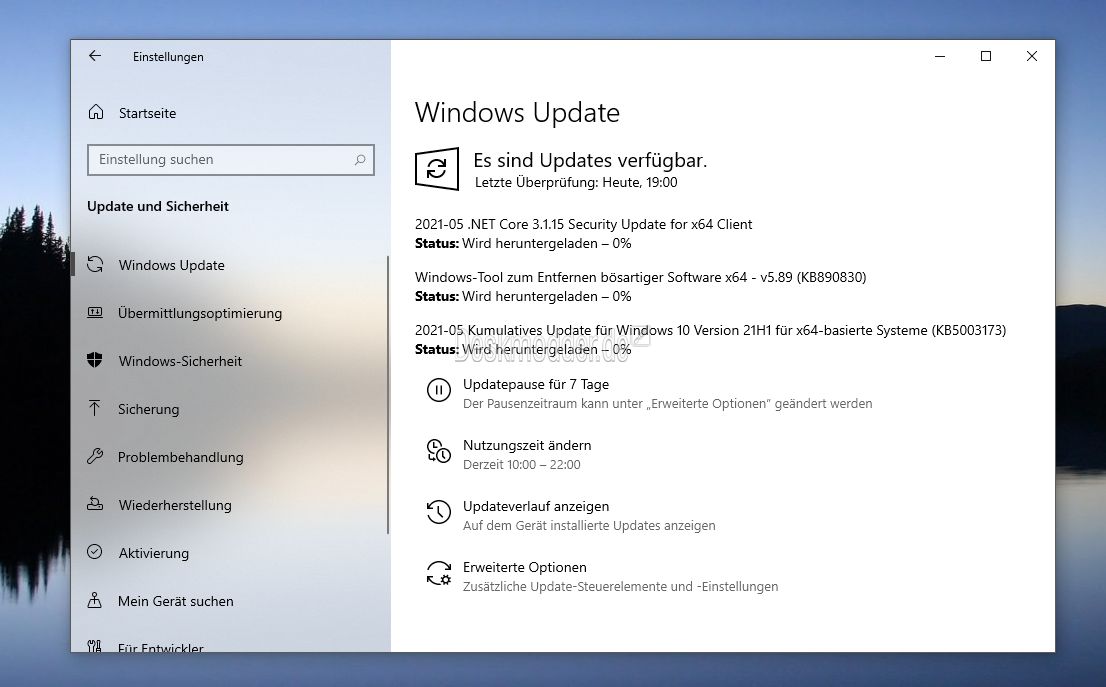Click the Wiederherstellung icon

(x=95, y=504)
